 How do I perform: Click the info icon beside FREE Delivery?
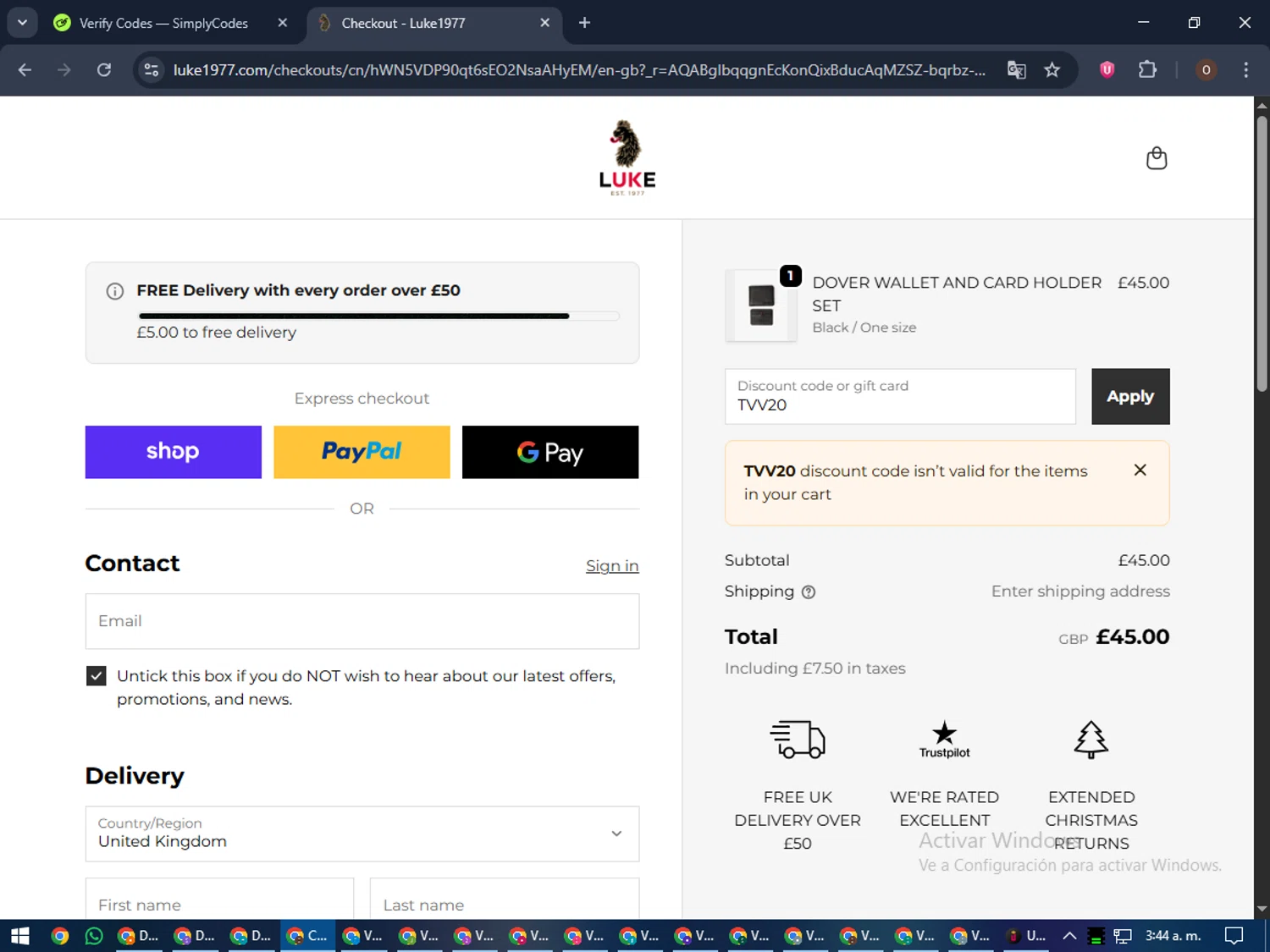115,291
